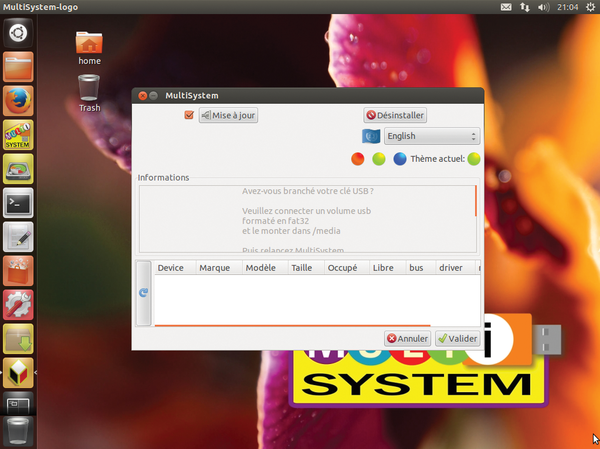600x449 pixels.
Task: Click the device table horizontal scrollbar
Action: pos(293,325)
